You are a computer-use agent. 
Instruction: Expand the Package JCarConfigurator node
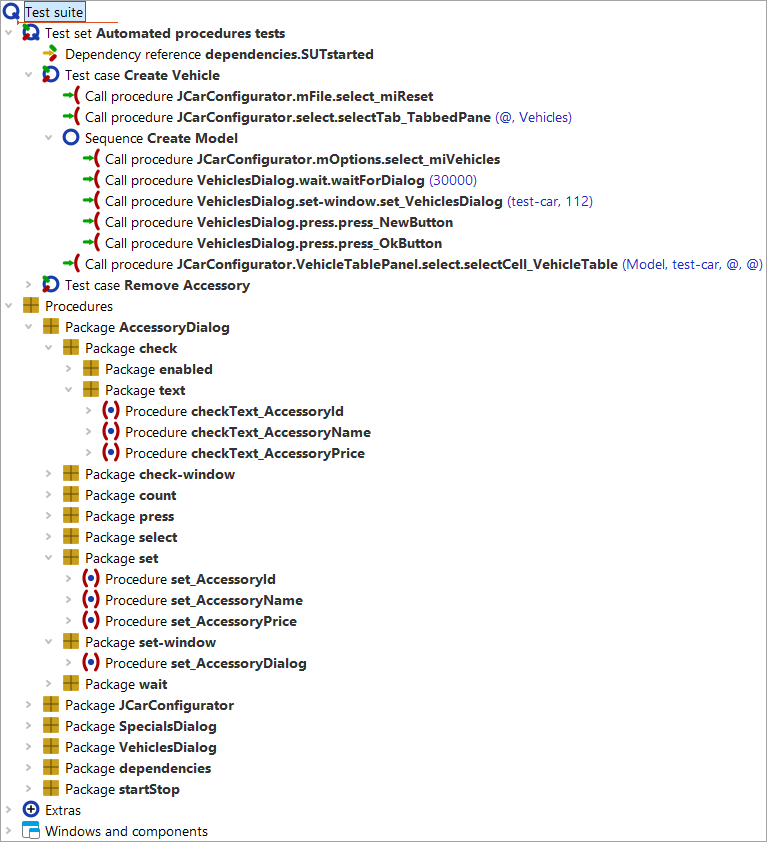29,705
